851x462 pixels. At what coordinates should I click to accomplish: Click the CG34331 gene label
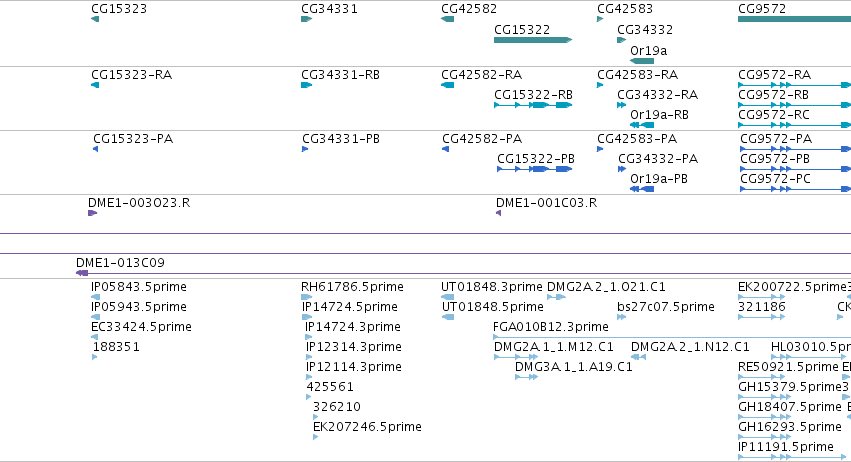pos(329,9)
